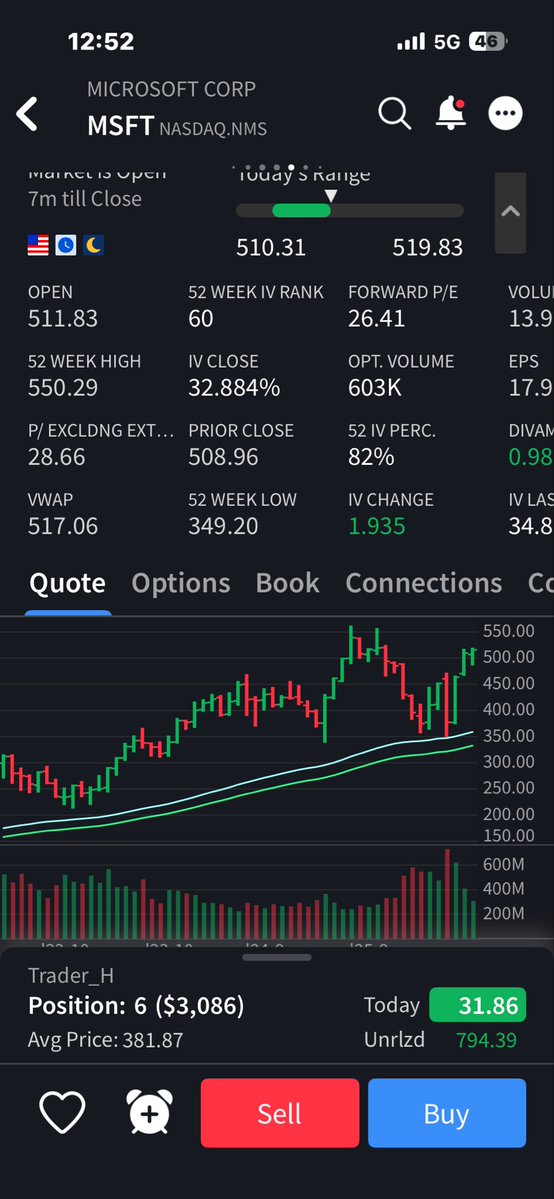Tap FORWARD P/E value 26.41

(376, 318)
